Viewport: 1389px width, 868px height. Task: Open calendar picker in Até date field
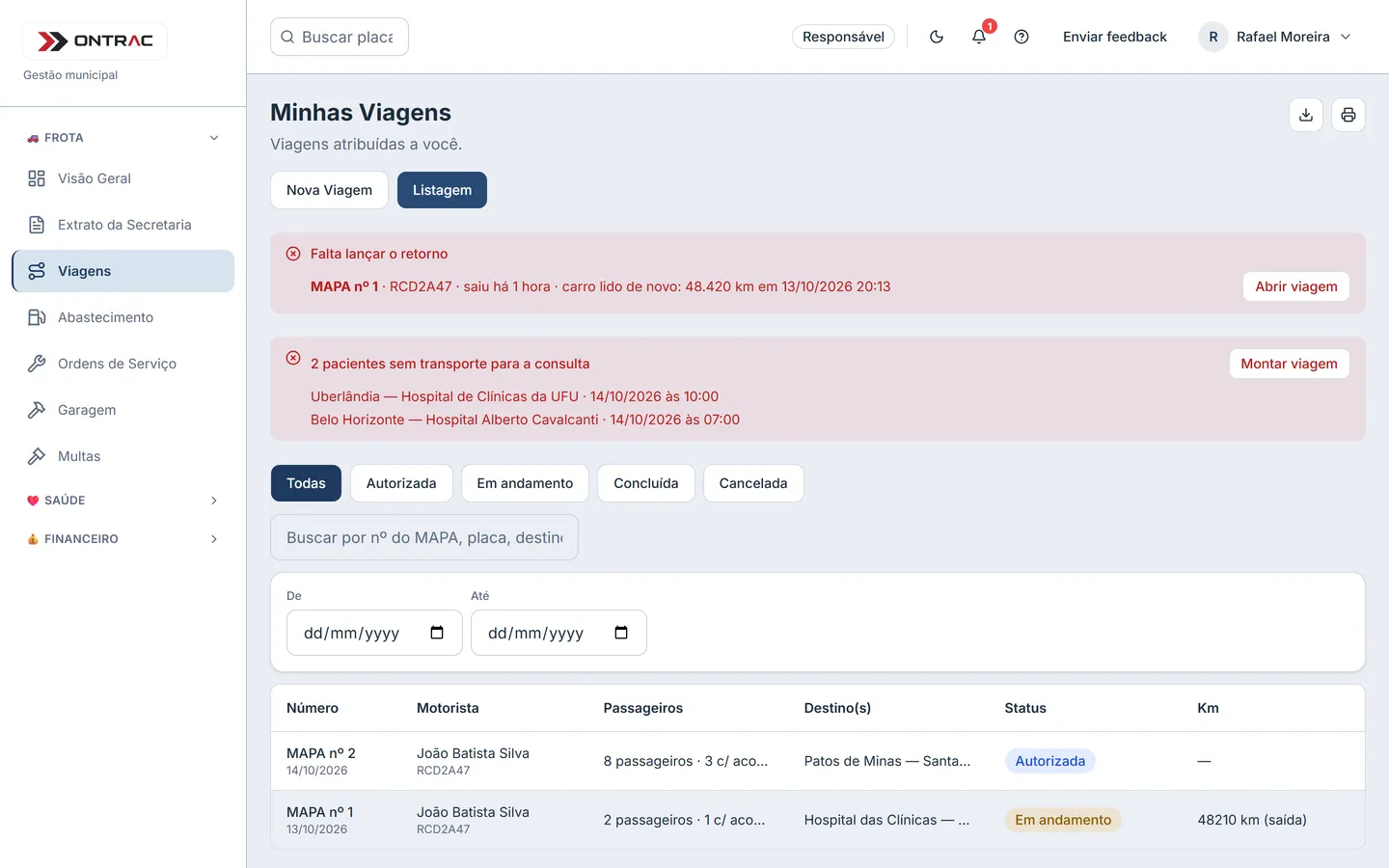point(621,633)
